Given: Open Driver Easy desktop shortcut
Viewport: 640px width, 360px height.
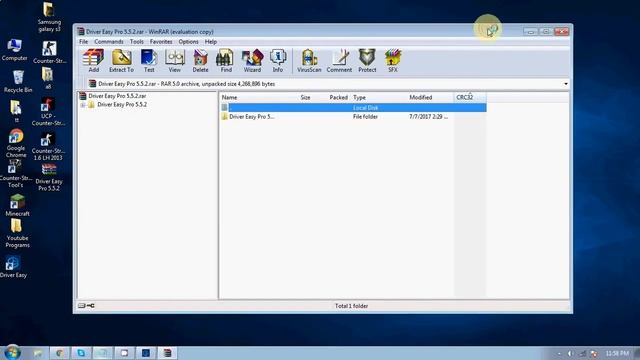Looking at the screenshot, I should click(x=13, y=267).
